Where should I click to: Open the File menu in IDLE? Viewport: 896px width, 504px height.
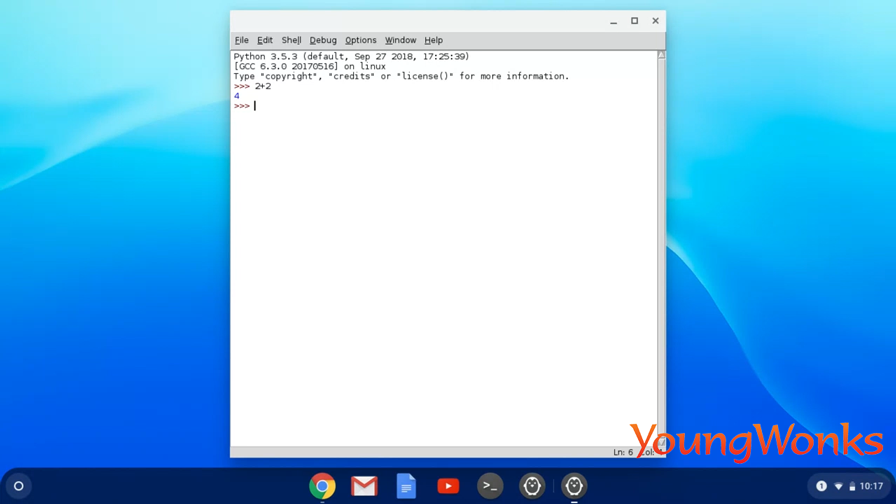241,40
